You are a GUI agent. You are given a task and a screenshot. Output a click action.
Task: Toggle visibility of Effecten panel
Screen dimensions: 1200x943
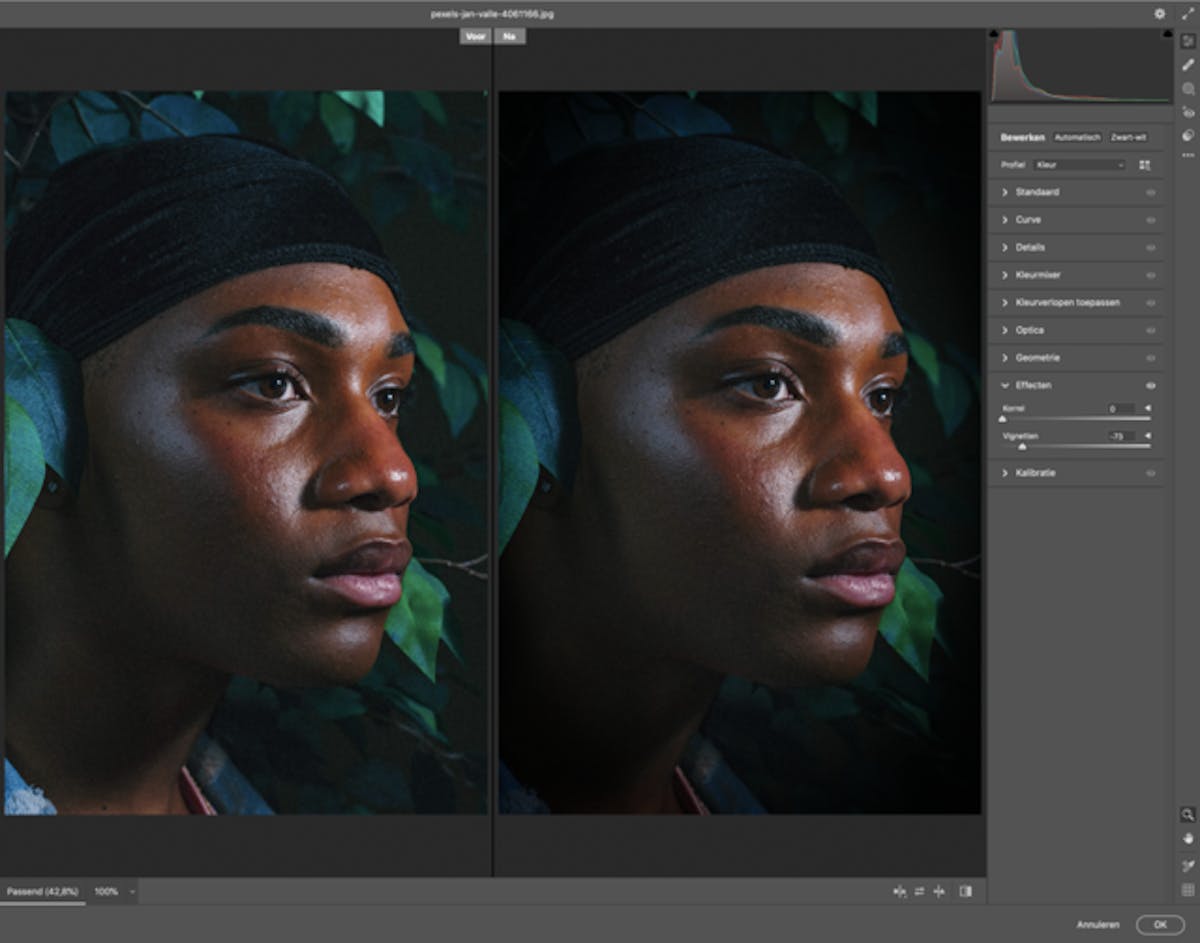[x=1150, y=385]
